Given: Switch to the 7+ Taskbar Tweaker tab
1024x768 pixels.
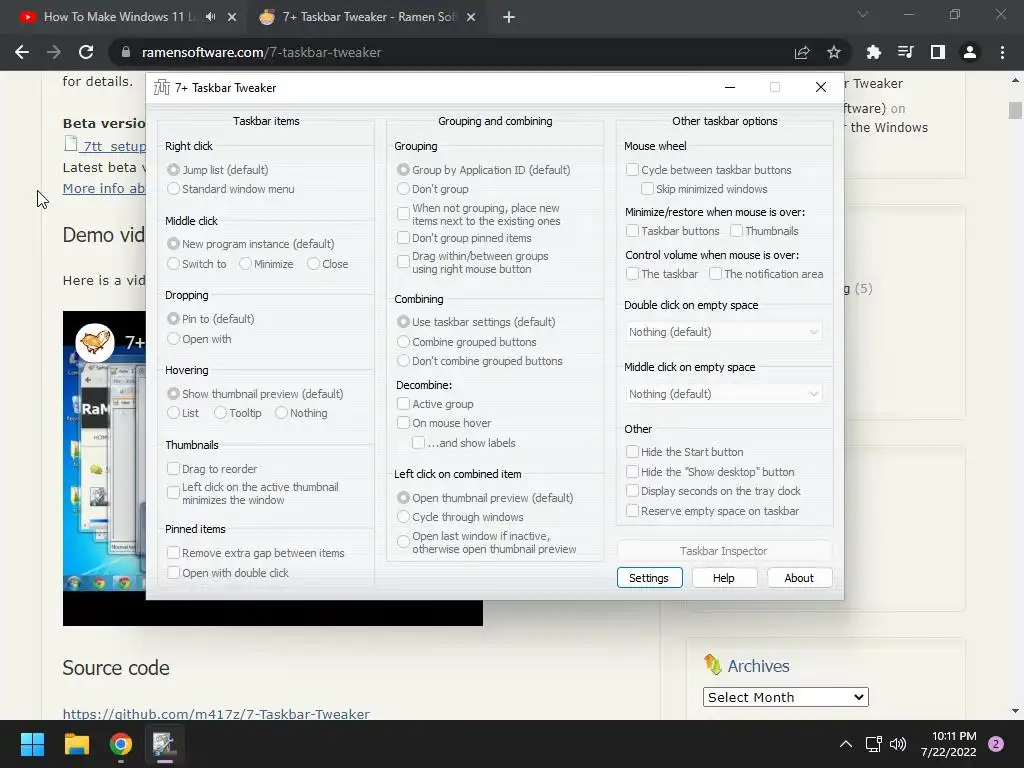Looking at the screenshot, I should 369,17.
